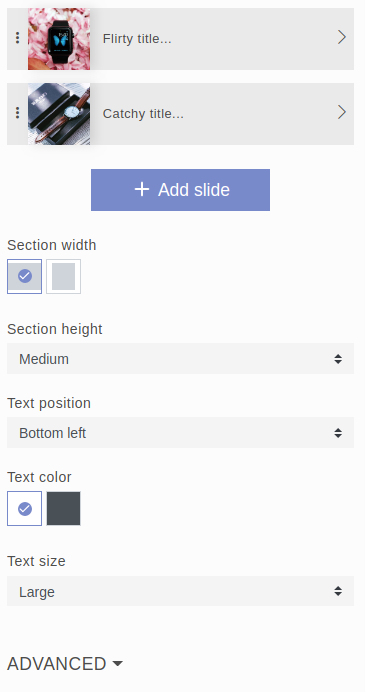Choose the dark gray Text color swatch
The height and width of the screenshot is (692, 365).
pyautogui.click(x=64, y=508)
